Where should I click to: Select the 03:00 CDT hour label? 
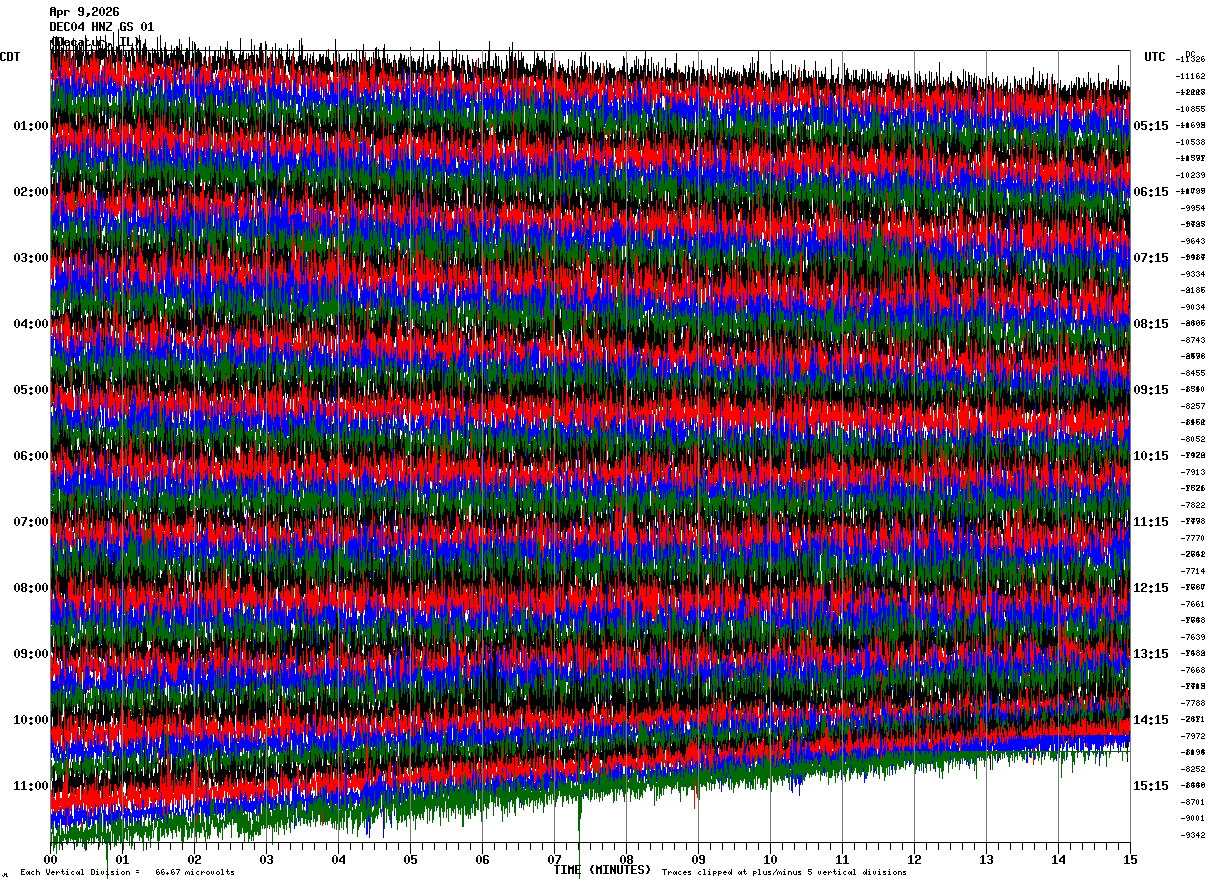[31, 258]
